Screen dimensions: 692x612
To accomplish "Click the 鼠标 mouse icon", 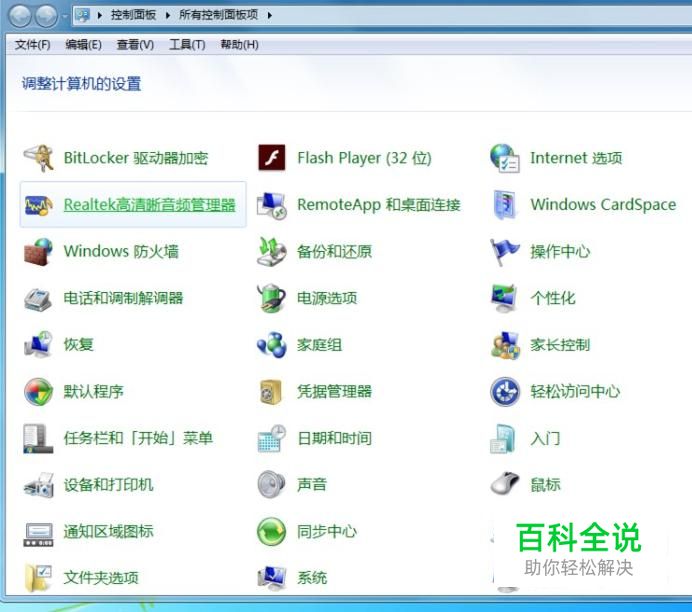I will [x=504, y=484].
